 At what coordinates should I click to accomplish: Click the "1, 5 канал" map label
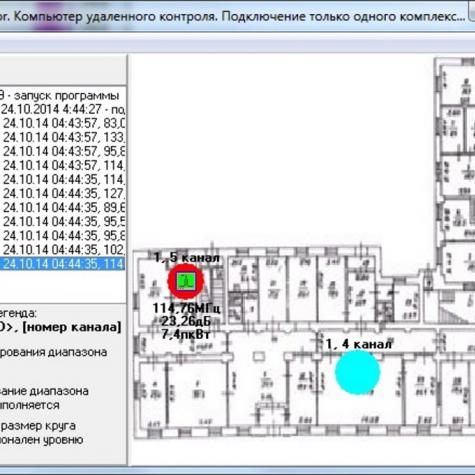coord(187,258)
